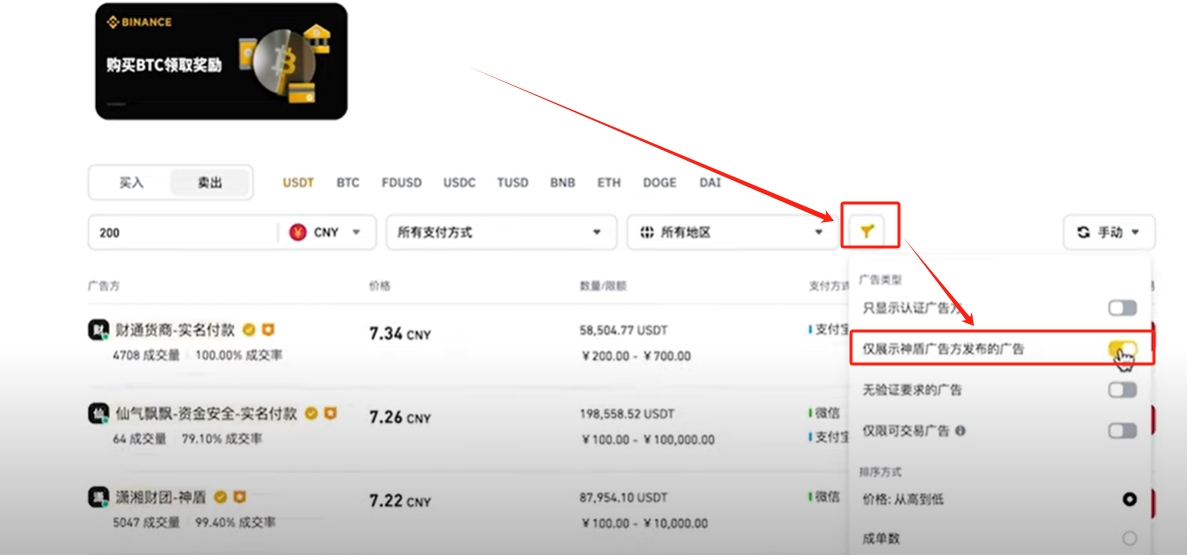Image resolution: width=1187 pixels, height=555 pixels.
Task: Toggle 只显示认证广告方 switch
Action: tap(1123, 308)
